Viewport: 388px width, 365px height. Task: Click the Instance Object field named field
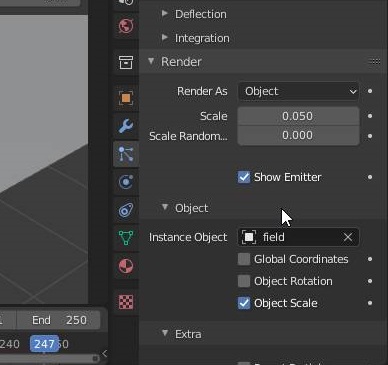click(299, 237)
